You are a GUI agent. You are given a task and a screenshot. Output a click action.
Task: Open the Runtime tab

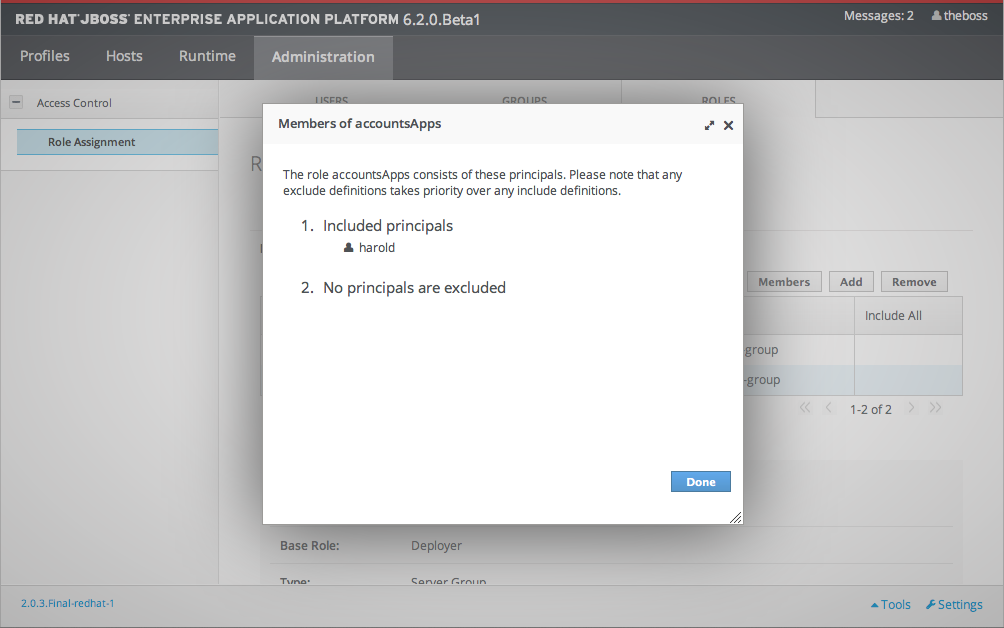(207, 56)
